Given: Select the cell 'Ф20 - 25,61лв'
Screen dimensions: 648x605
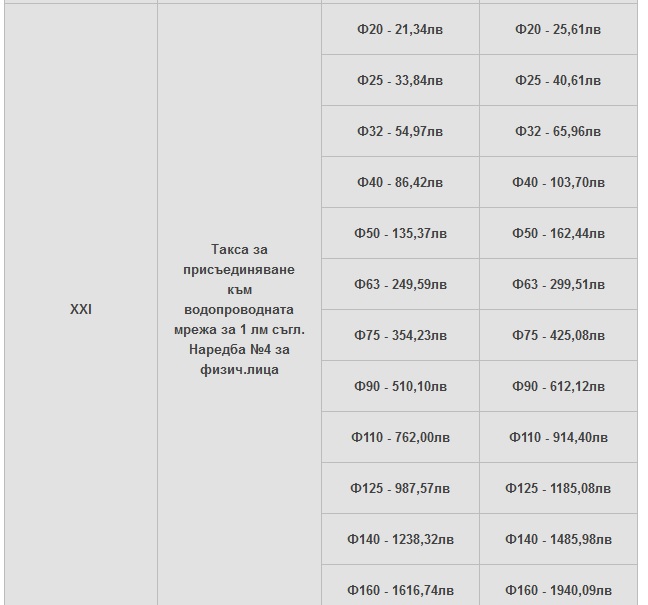Looking at the screenshot, I should [558, 30].
